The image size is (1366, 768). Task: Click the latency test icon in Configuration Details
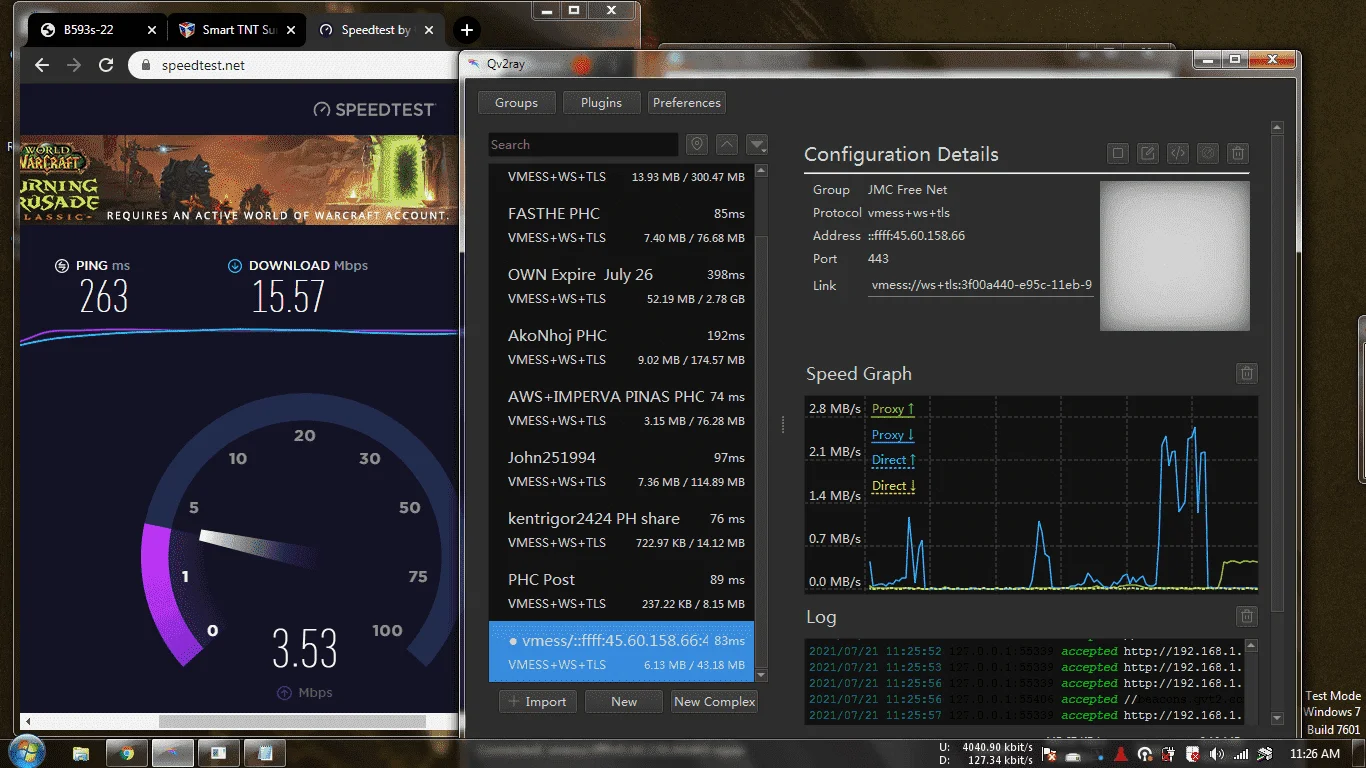coord(1208,153)
